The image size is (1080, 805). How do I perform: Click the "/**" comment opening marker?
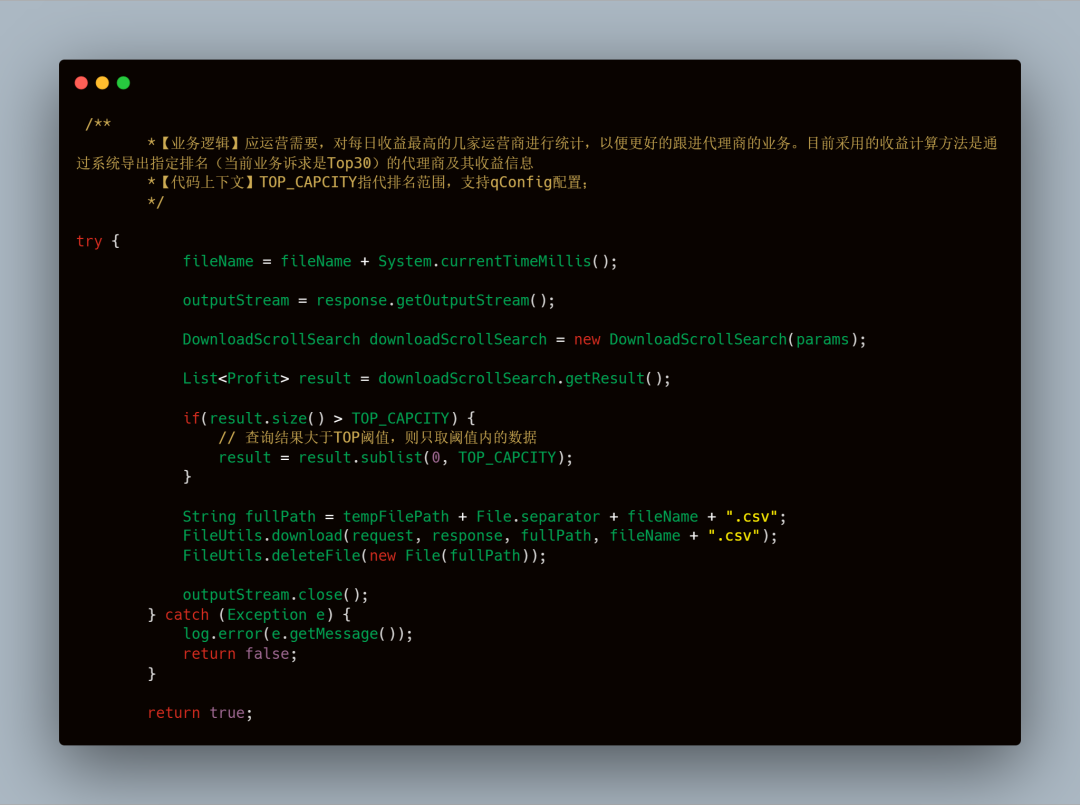[x=98, y=124]
